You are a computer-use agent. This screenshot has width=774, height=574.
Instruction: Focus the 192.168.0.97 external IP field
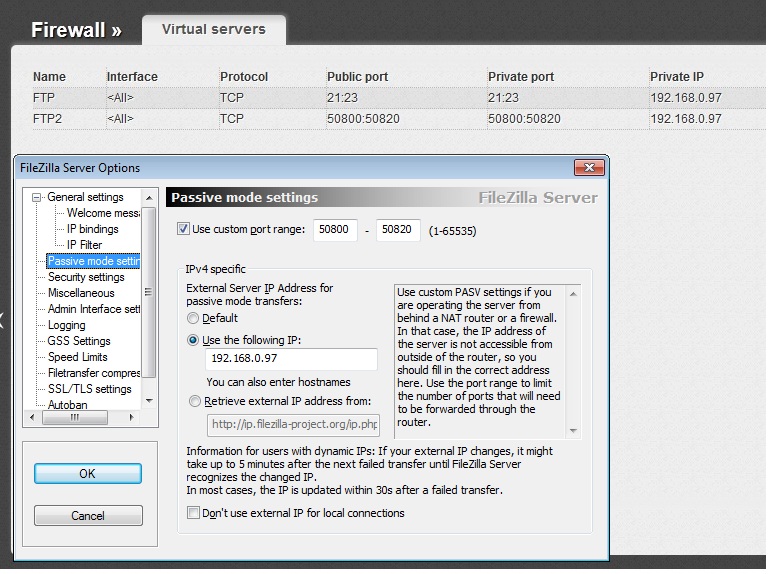pyautogui.click(x=291, y=359)
